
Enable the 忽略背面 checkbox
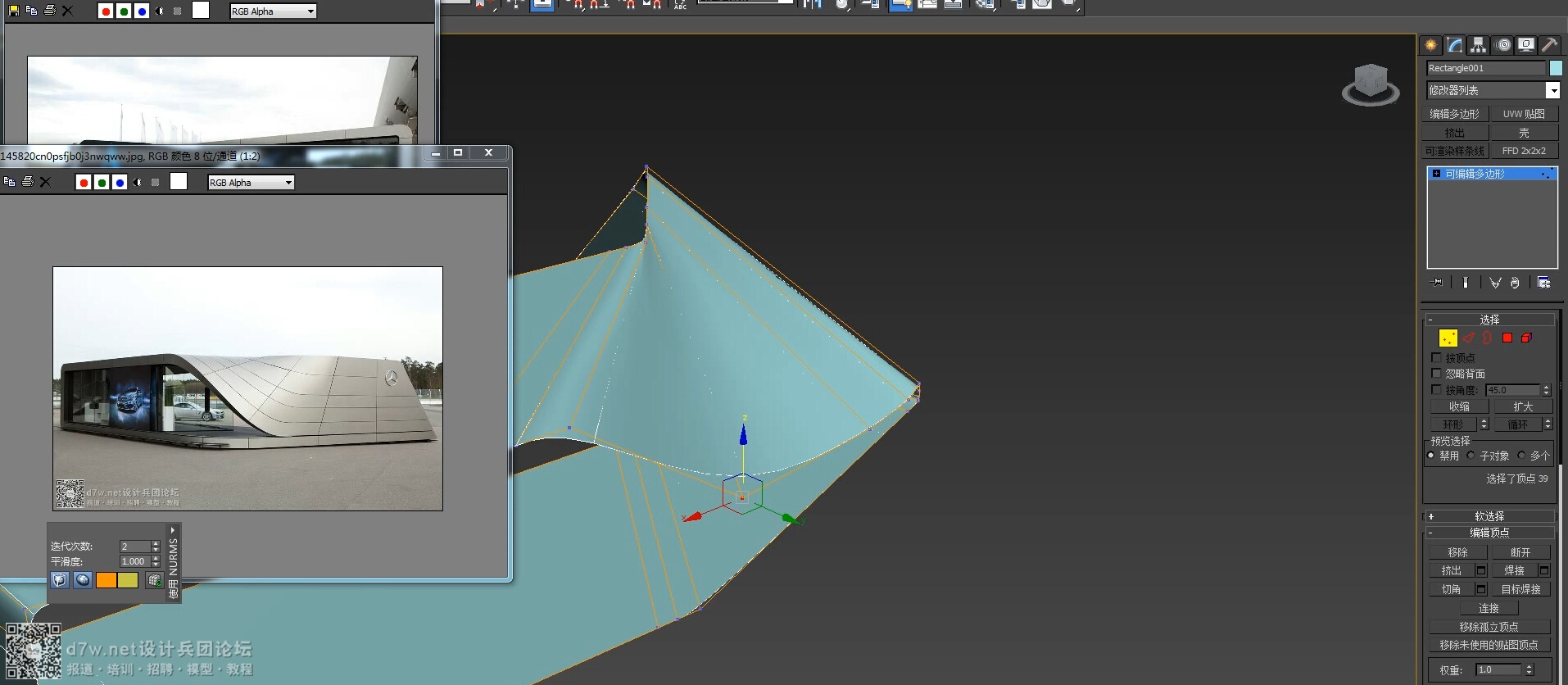pyautogui.click(x=1436, y=374)
